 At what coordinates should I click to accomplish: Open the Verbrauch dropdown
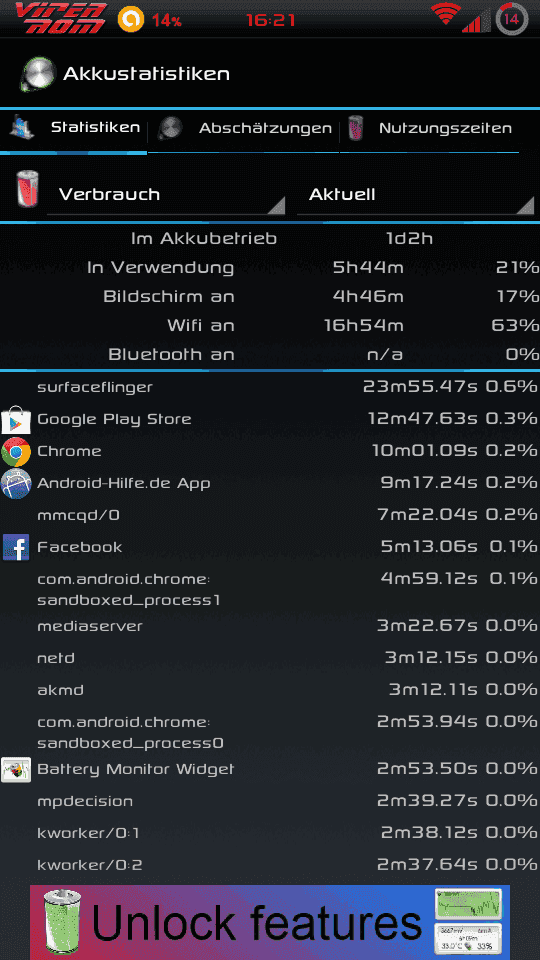point(166,195)
